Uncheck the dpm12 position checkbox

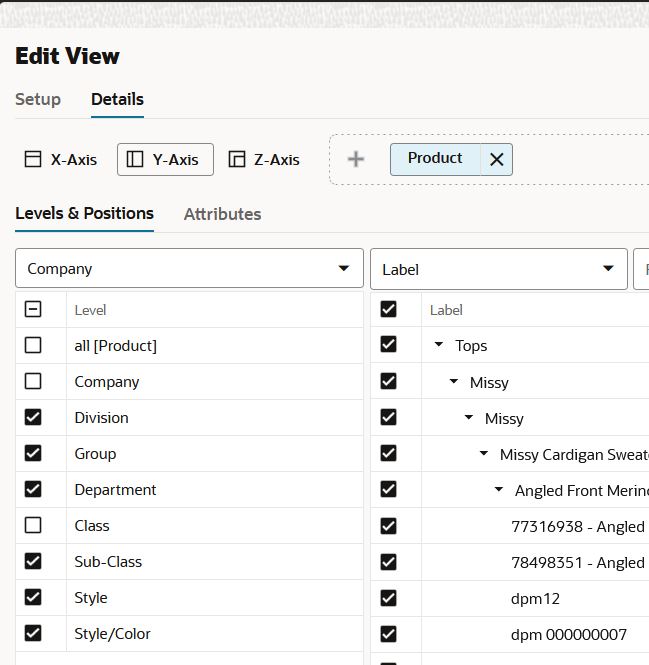point(389,598)
